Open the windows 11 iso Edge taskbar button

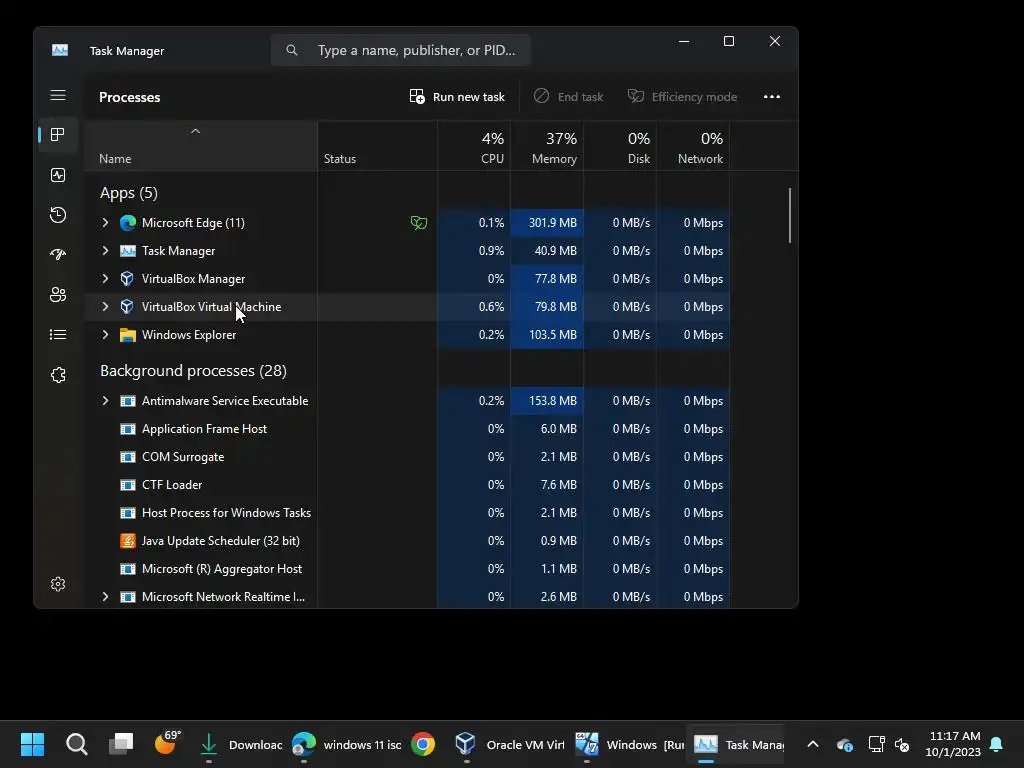click(346, 744)
